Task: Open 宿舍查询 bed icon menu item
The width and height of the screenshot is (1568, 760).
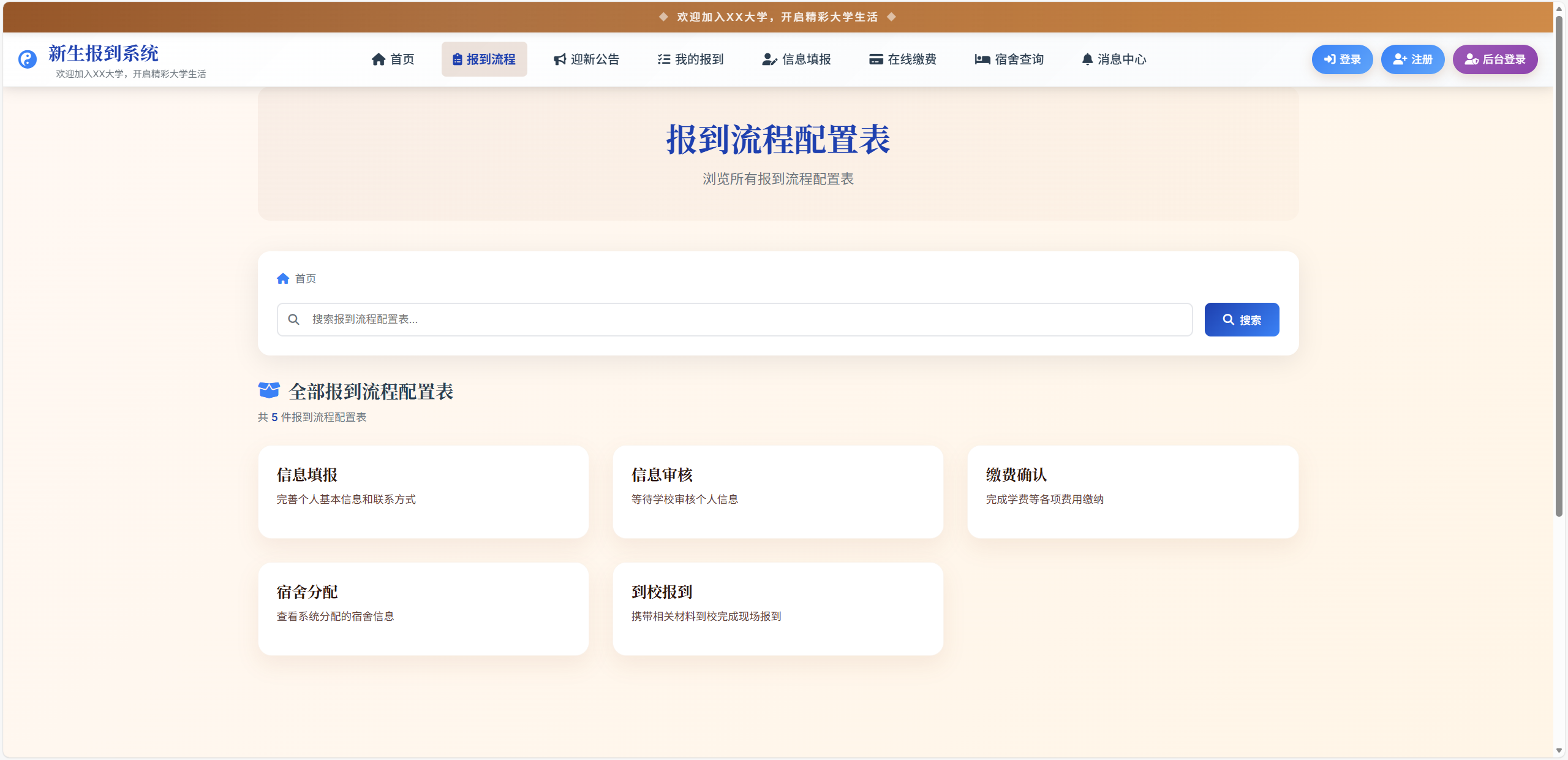Action: click(x=1009, y=59)
